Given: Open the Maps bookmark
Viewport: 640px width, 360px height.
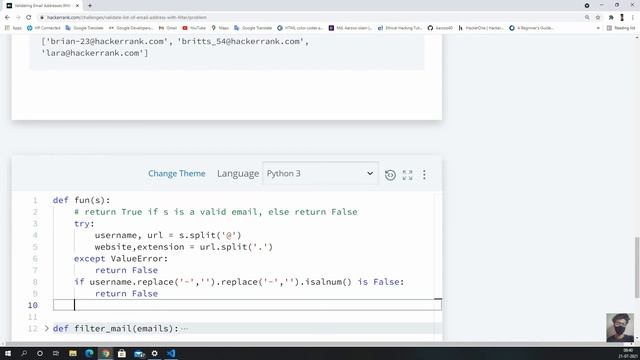Looking at the screenshot, I should click(220, 28).
